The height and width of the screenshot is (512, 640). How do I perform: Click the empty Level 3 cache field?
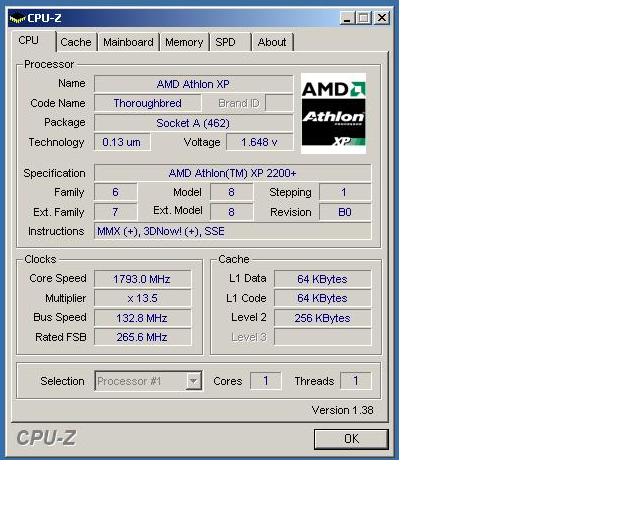pos(322,337)
